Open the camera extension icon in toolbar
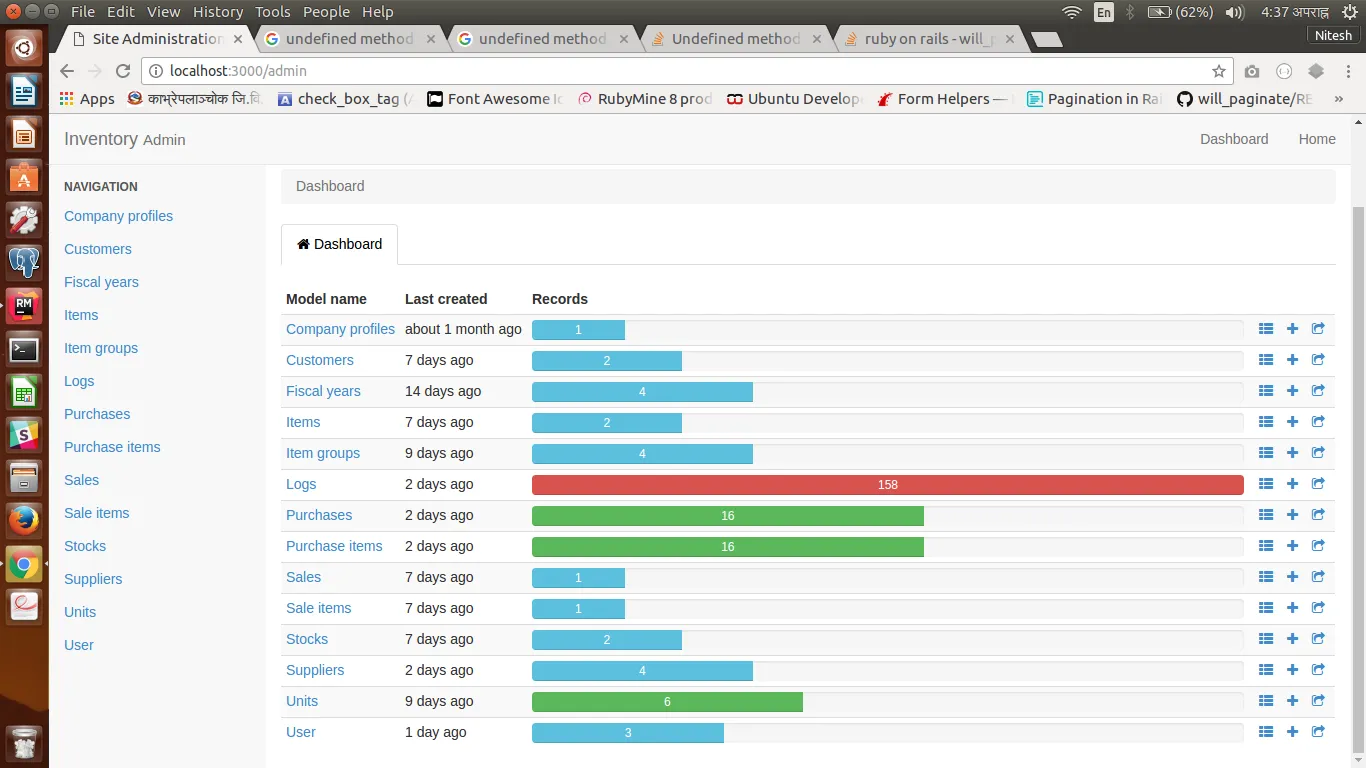 (1252, 71)
